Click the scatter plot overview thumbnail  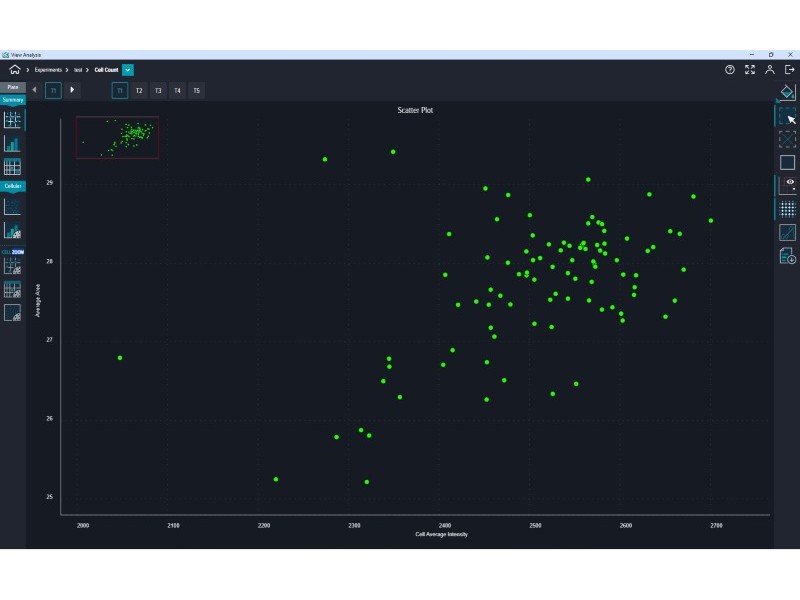click(117, 137)
